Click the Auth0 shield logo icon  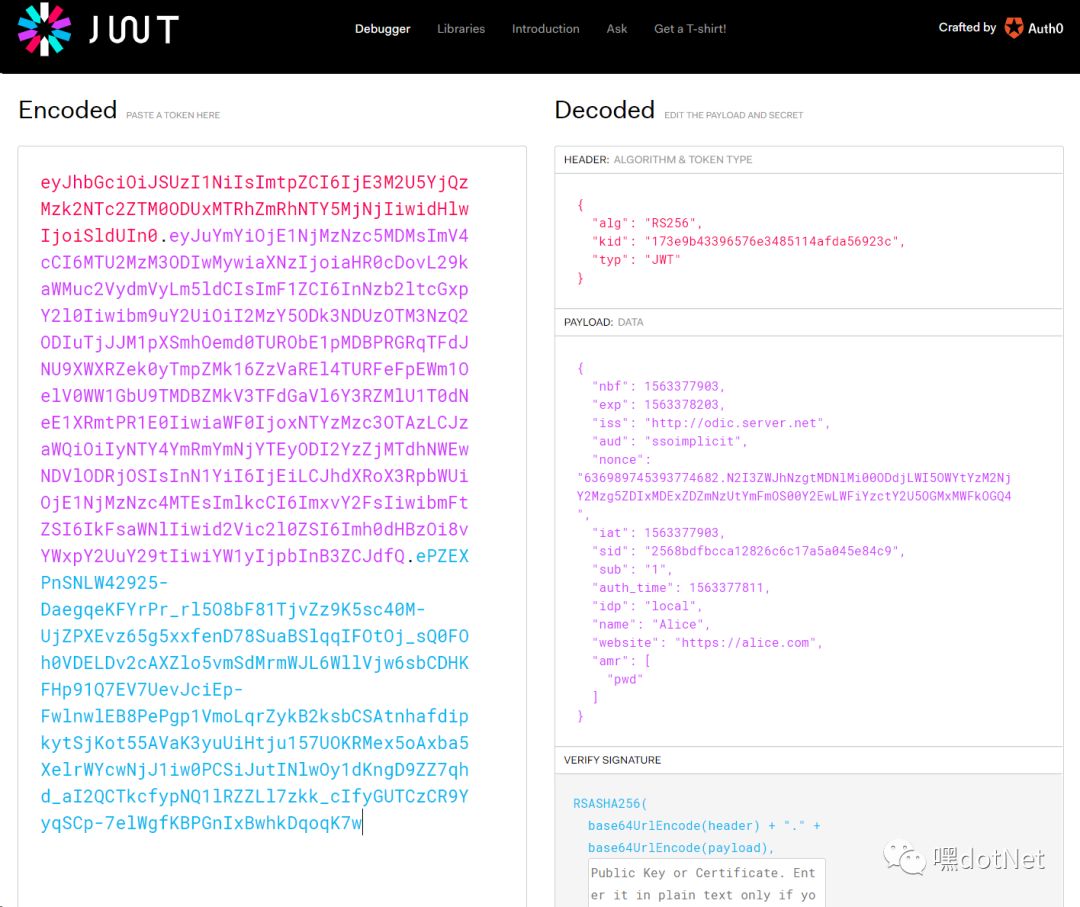coord(1013,28)
